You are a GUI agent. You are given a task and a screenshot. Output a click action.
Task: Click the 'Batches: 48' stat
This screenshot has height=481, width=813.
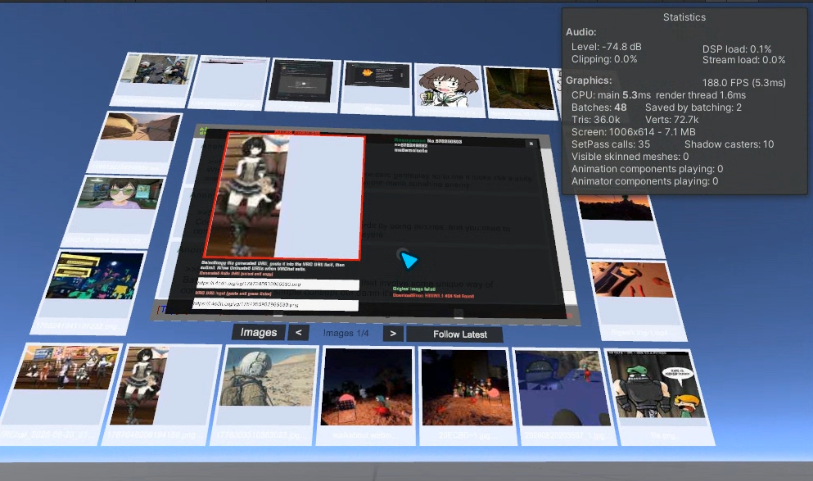[599, 107]
